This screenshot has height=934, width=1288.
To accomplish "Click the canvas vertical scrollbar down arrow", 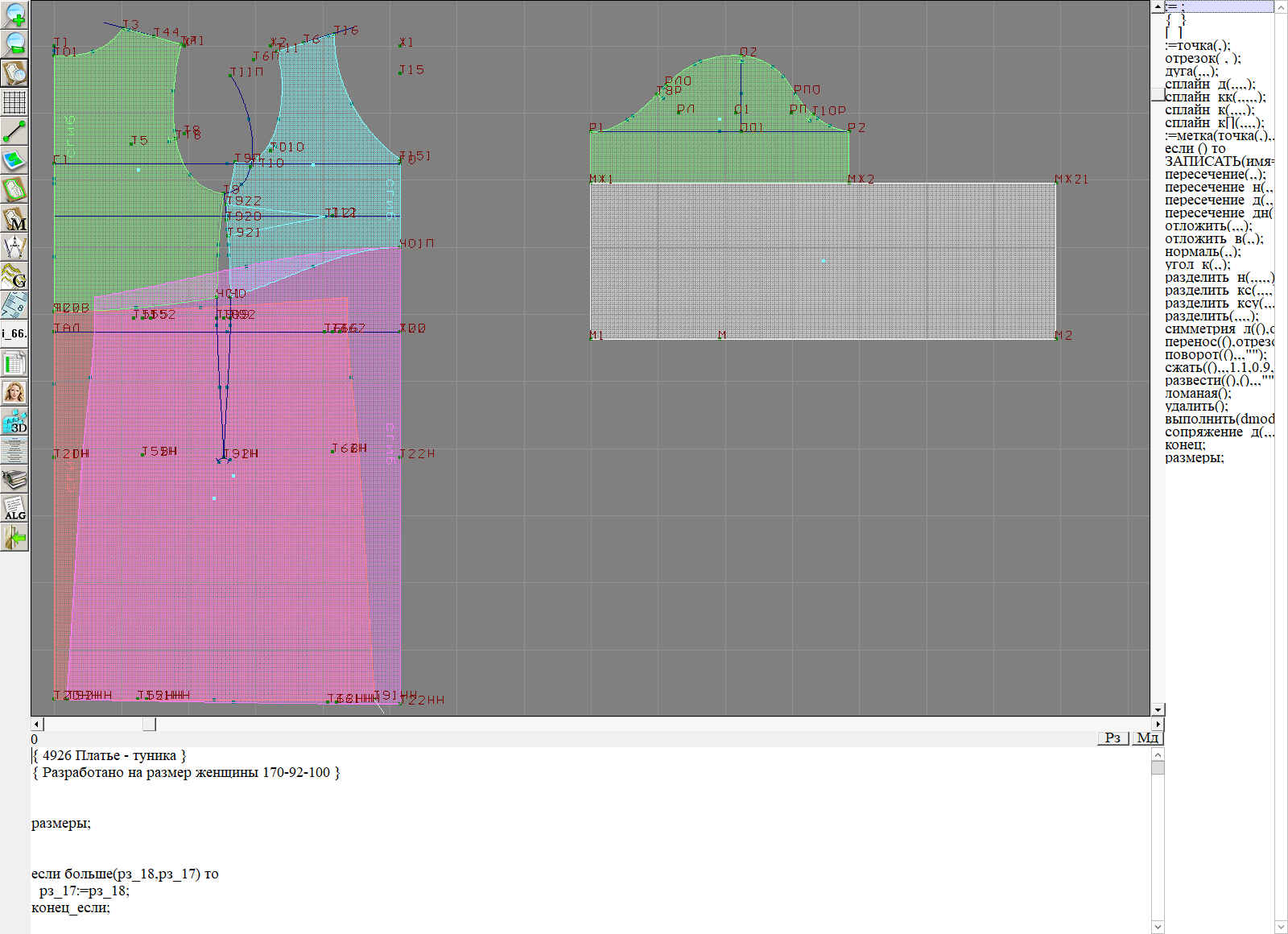I will (1158, 709).
